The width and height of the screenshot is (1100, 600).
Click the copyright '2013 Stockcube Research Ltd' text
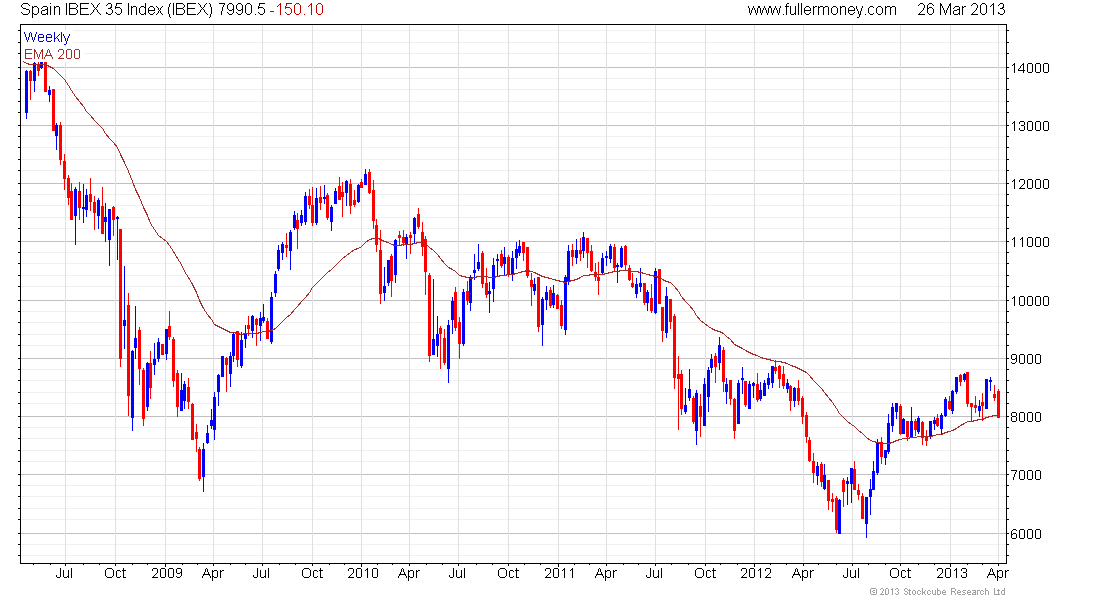pos(937,592)
